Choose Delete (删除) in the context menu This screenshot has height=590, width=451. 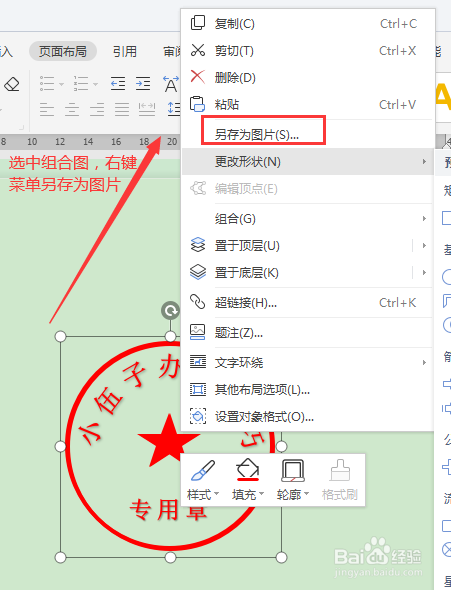coord(308,78)
